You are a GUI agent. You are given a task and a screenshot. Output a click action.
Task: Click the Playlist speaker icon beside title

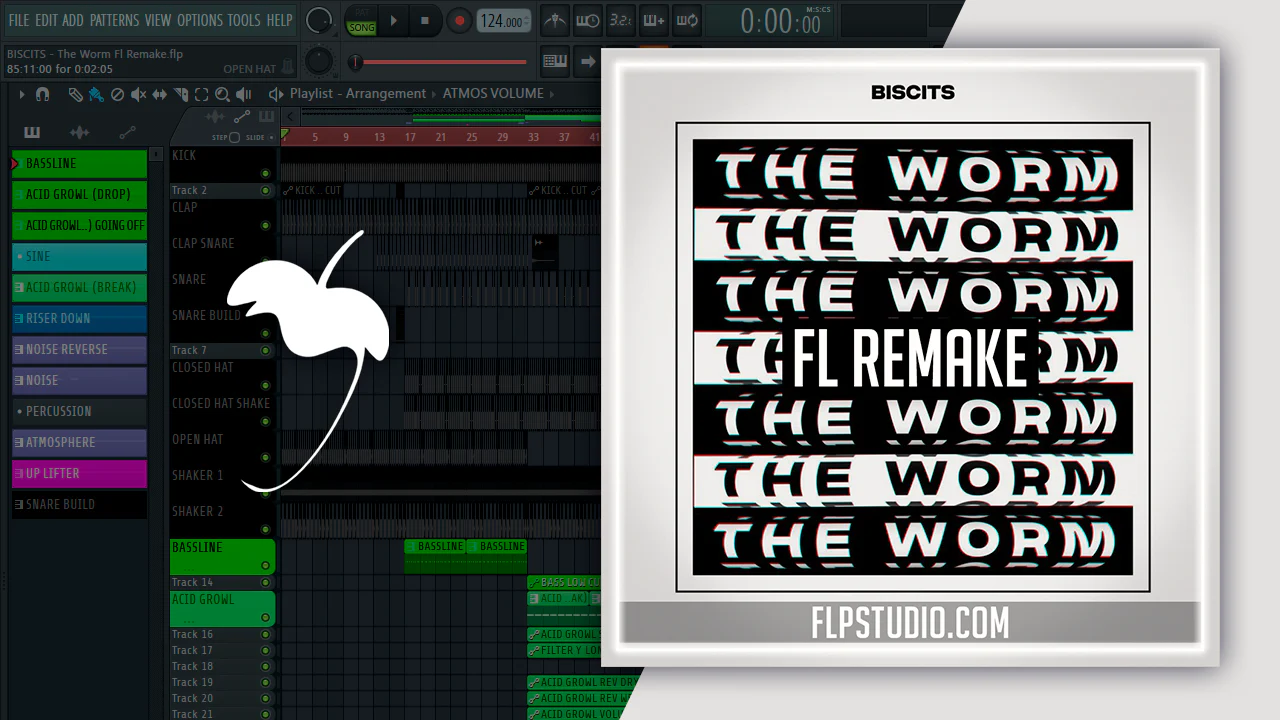click(x=276, y=94)
